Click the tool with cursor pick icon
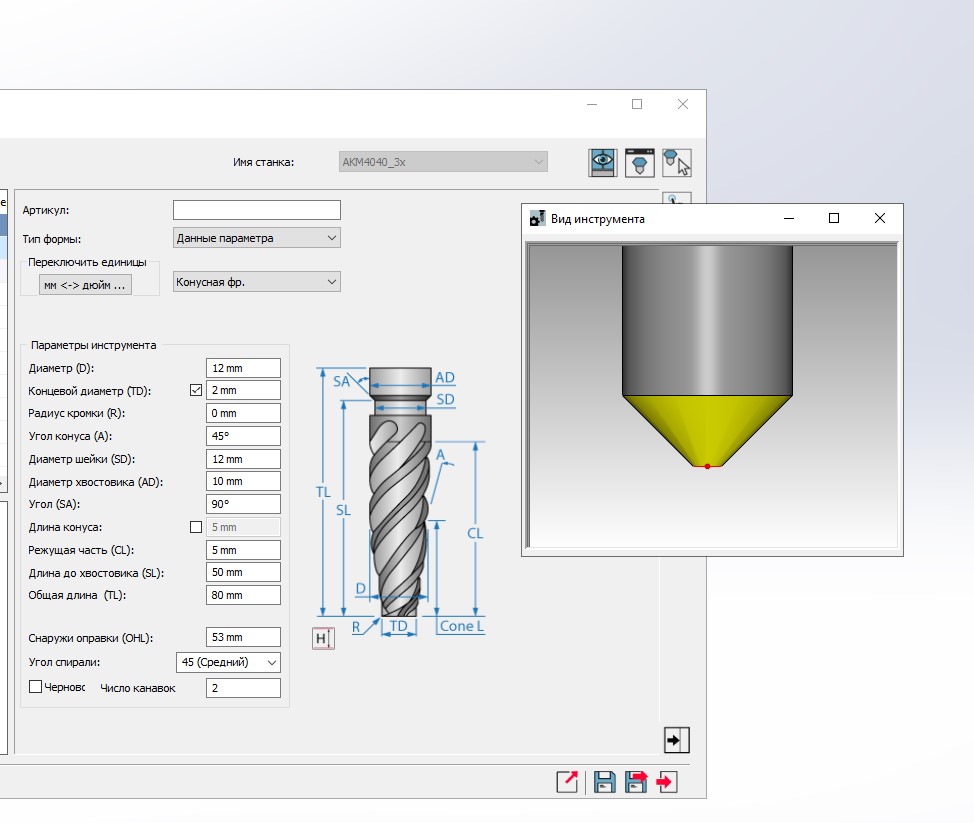This screenshot has width=974, height=823. (x=677, y=163)
